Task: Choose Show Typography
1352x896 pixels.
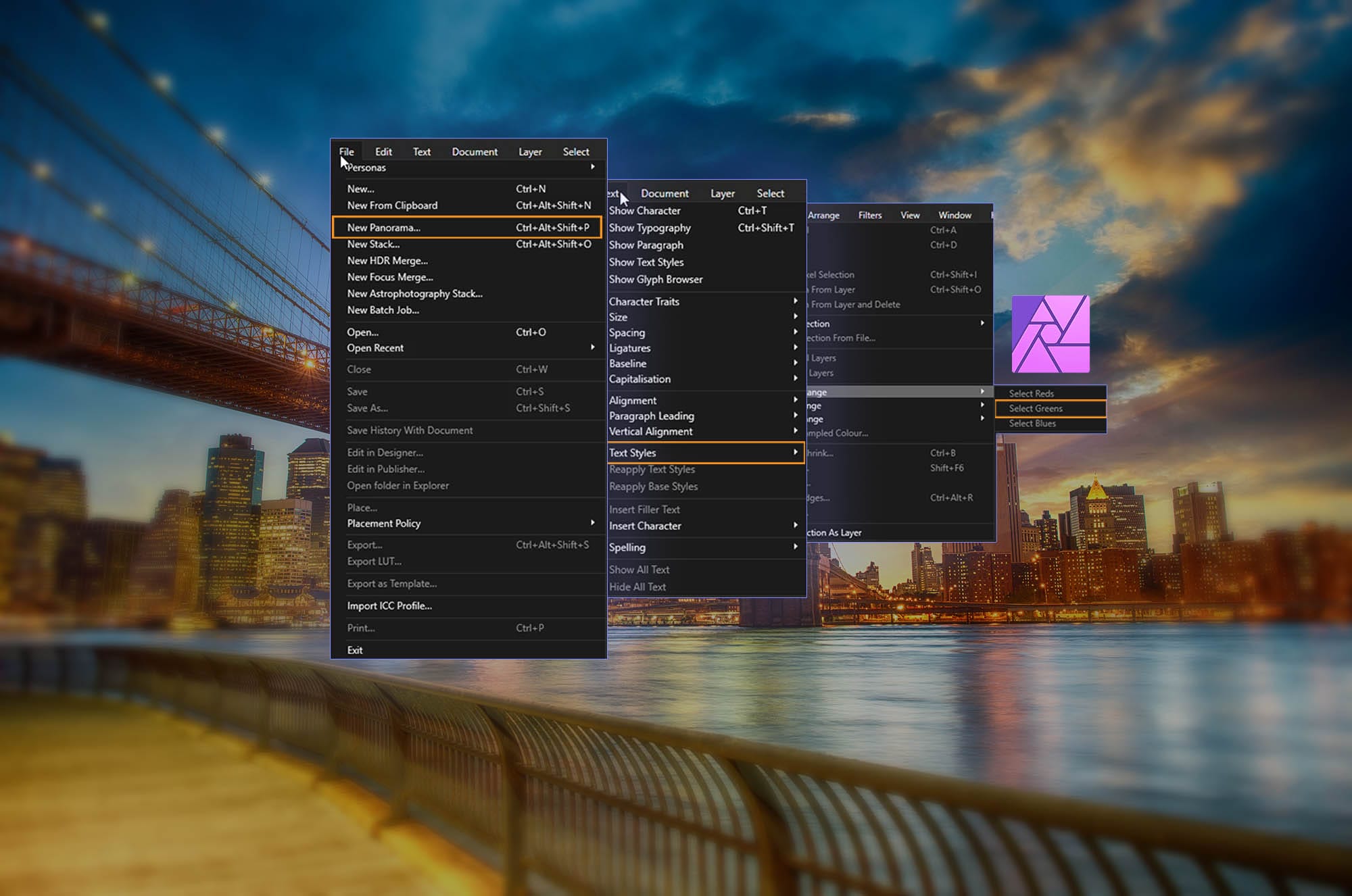Action: [649, 228]
